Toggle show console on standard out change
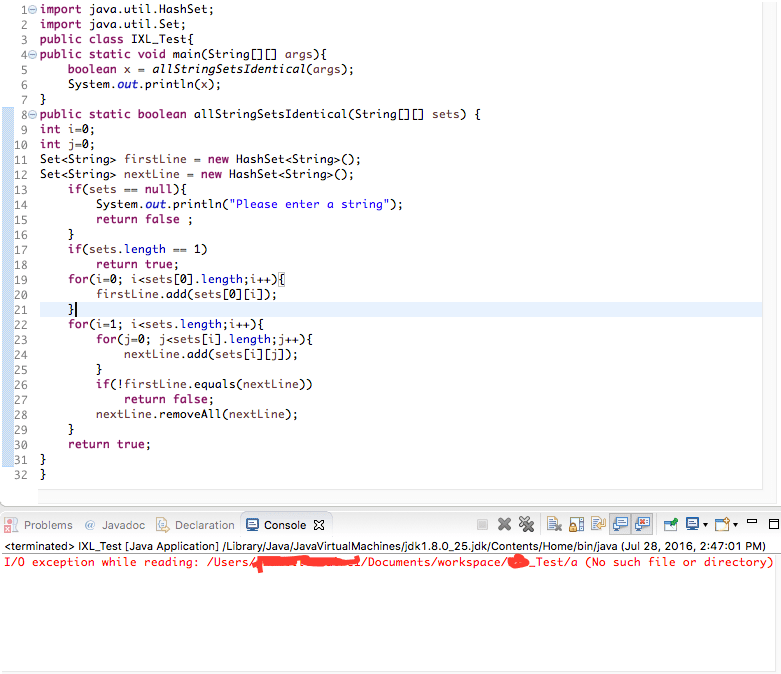Image resolution: width=781 pixels, height=674 pixels. (621, 525)
